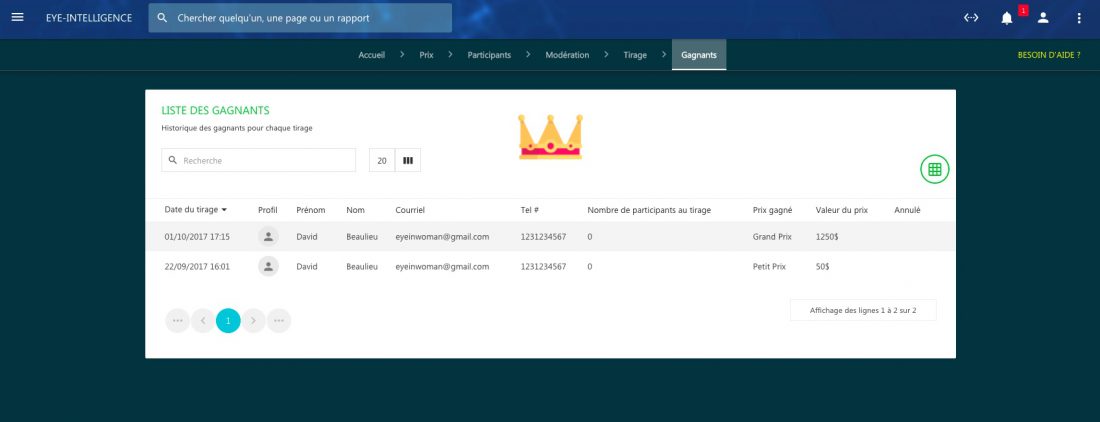Go to the Tirage step tab

(x=635, y=55)
